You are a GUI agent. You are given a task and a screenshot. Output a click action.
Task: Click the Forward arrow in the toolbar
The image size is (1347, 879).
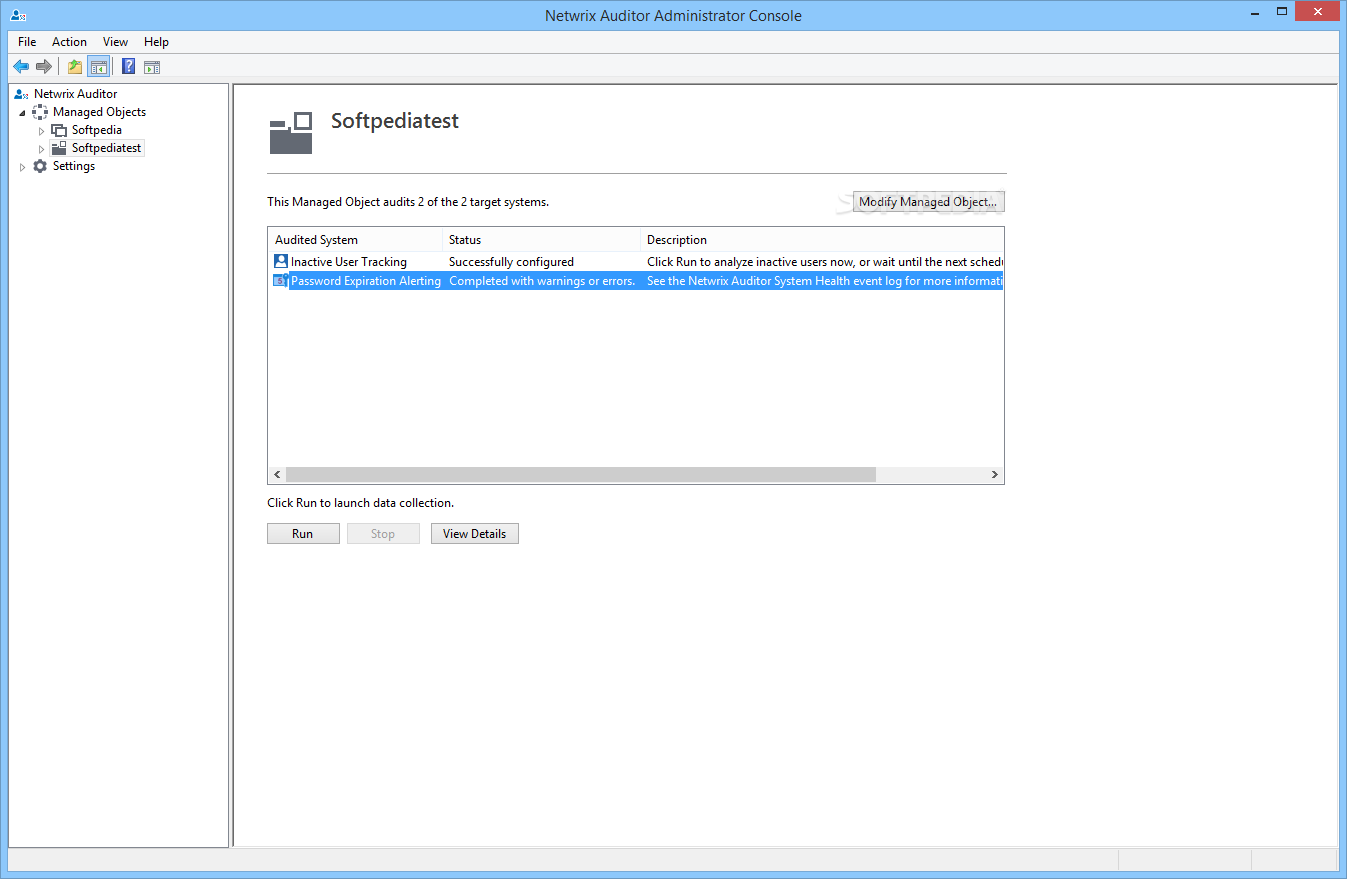pyautogui.click(x=44, y=67)
